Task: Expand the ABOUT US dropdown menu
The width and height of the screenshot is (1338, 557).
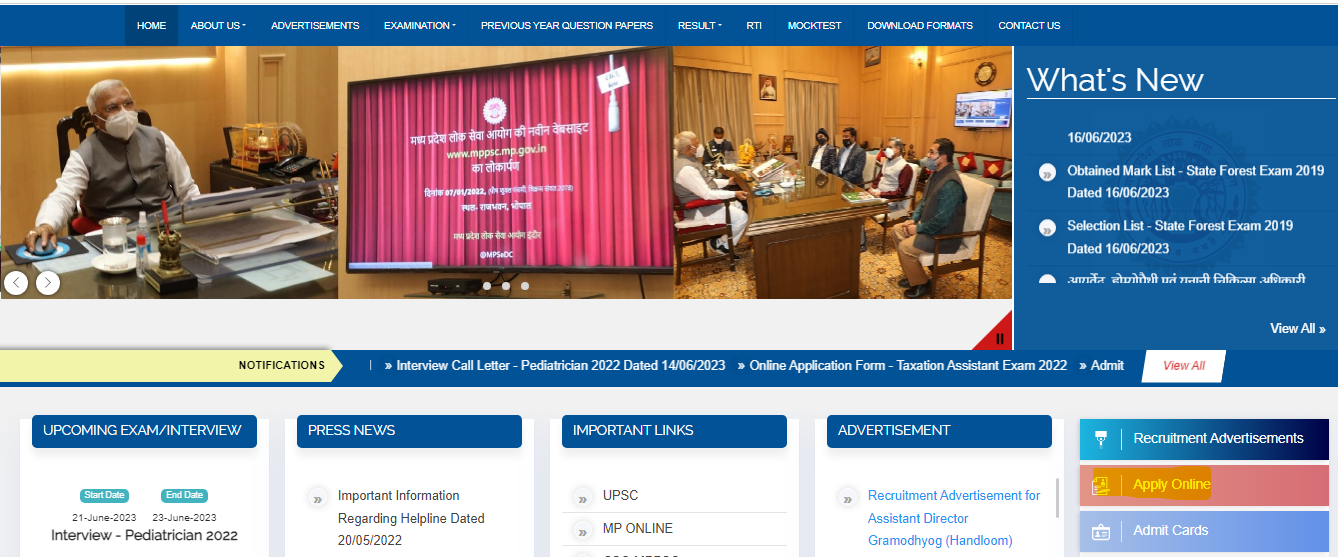Action: pos(218,25)
